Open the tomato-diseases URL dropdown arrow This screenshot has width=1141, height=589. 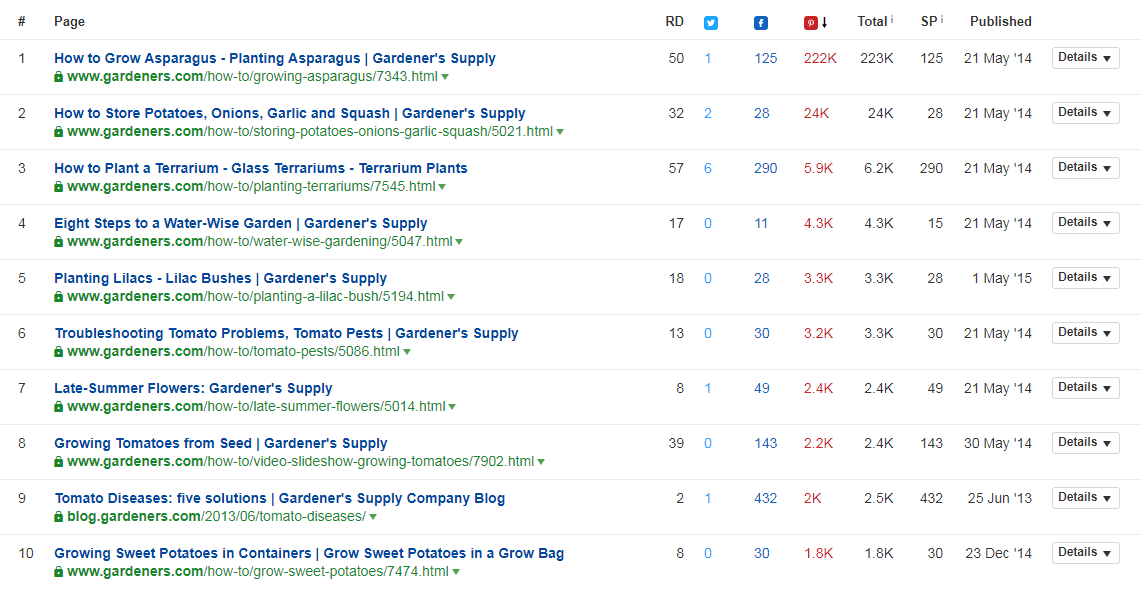(373, 517)
